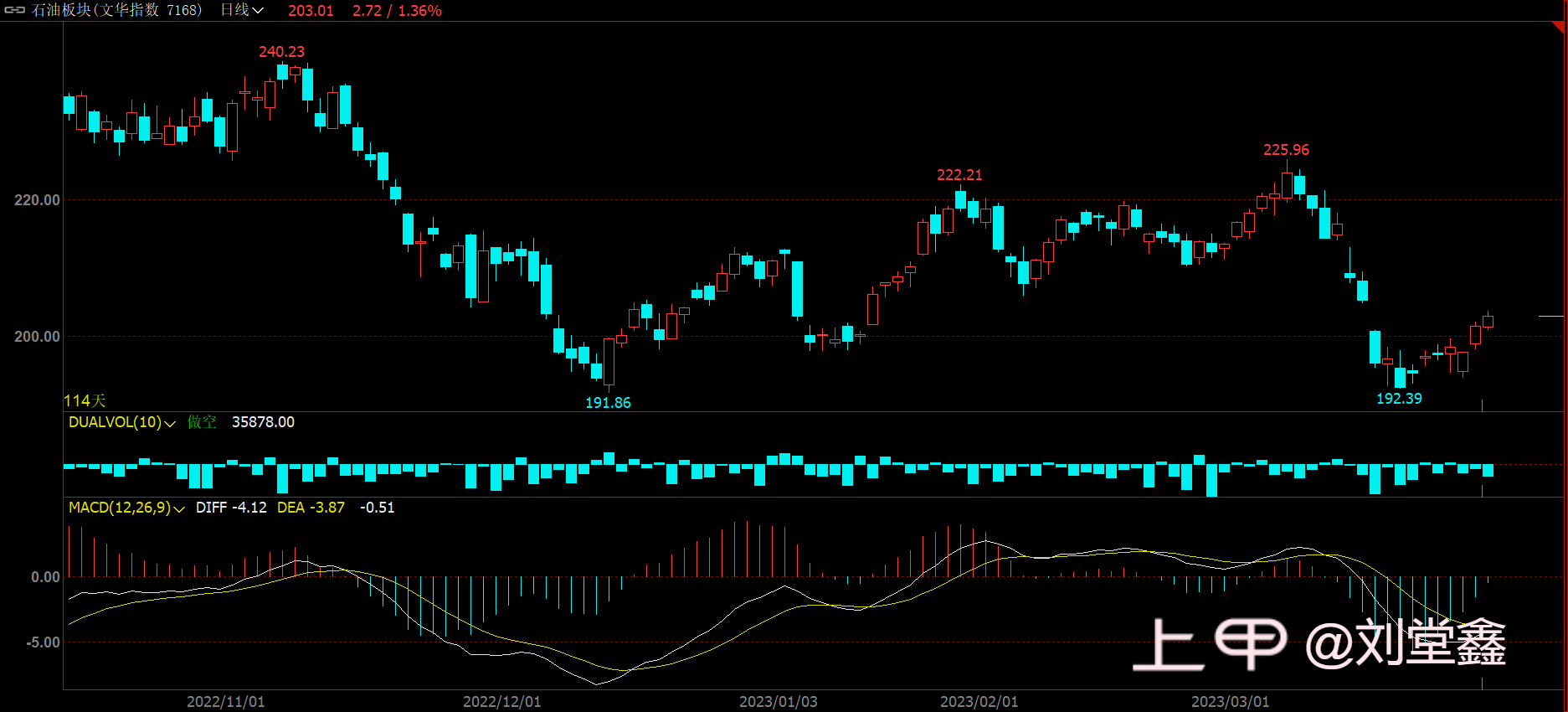Click the 220.00 price axis label
Screen dimensions: 1568x712
[x=37, y=200]
